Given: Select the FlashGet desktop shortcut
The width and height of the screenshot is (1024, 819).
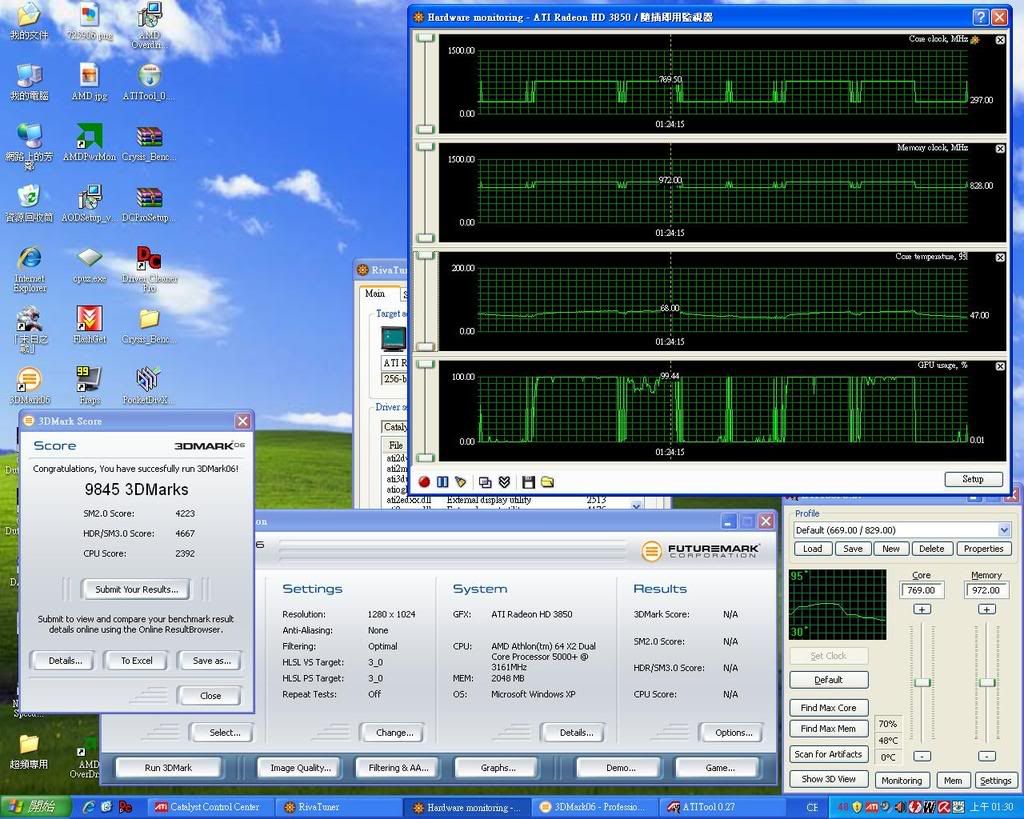Looking at the screenshot, I should tap(89, 325).
